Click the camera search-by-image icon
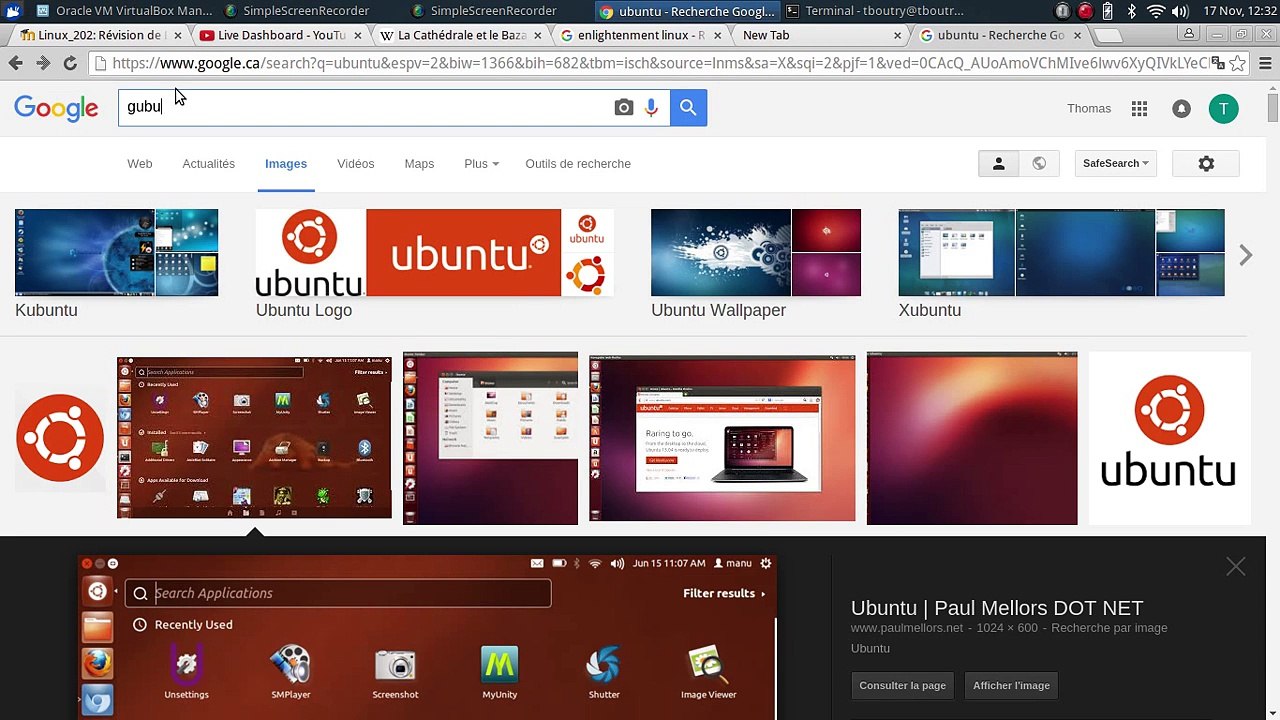This screenshot has width=1280, height=720. pos(624,108)
